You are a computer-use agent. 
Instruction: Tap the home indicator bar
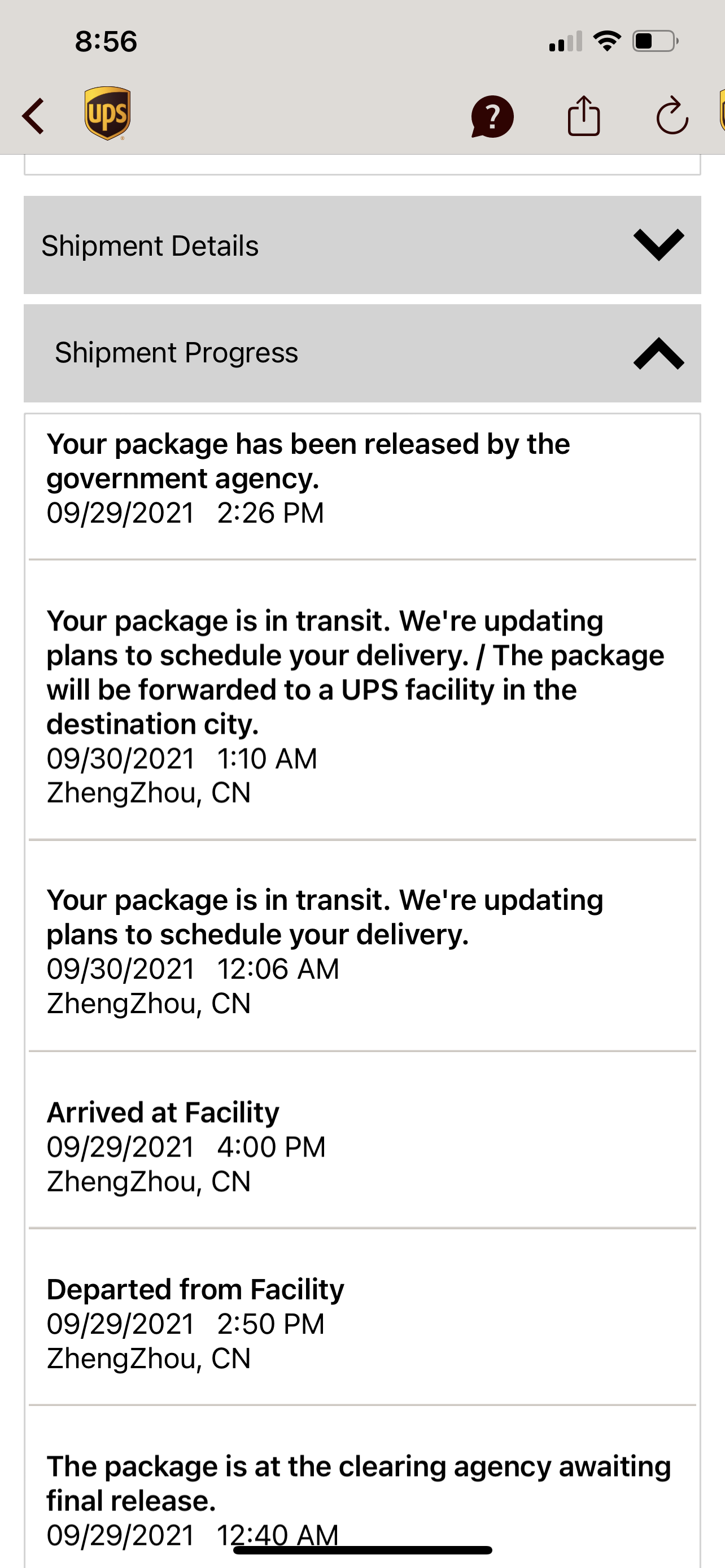pyautogui.click(x=363, y=1550)
